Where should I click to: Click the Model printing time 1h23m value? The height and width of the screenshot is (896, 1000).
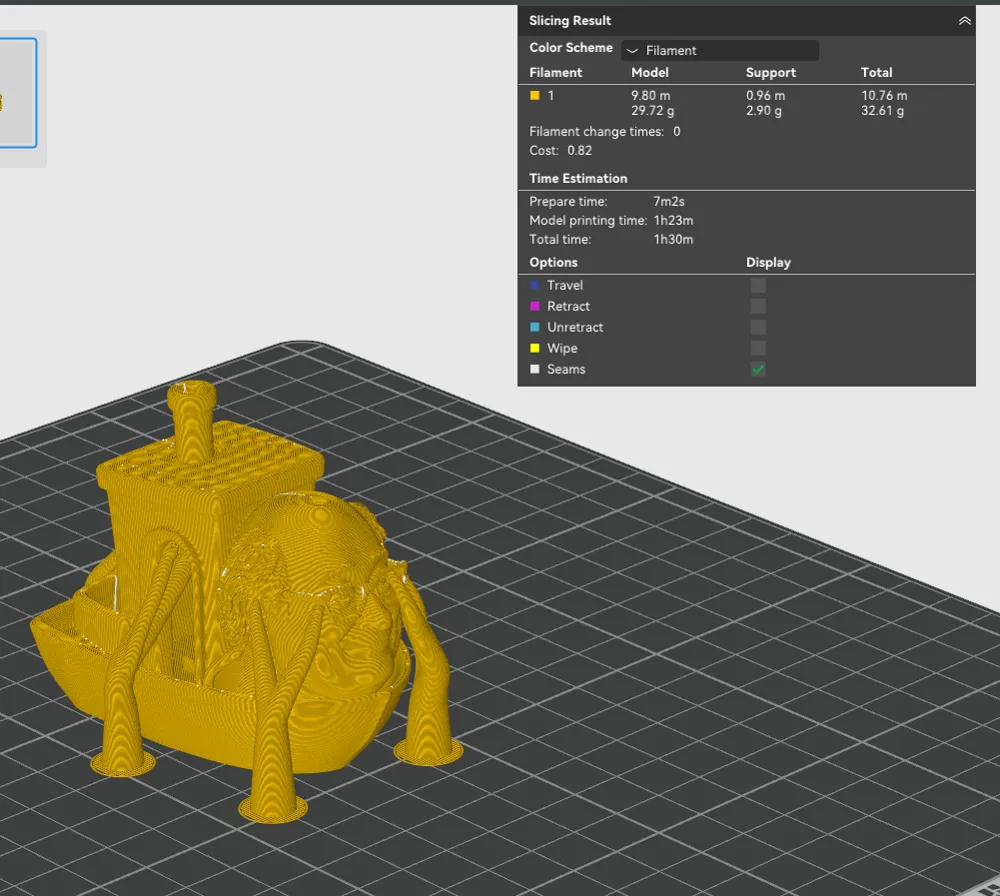pos(673,221)
